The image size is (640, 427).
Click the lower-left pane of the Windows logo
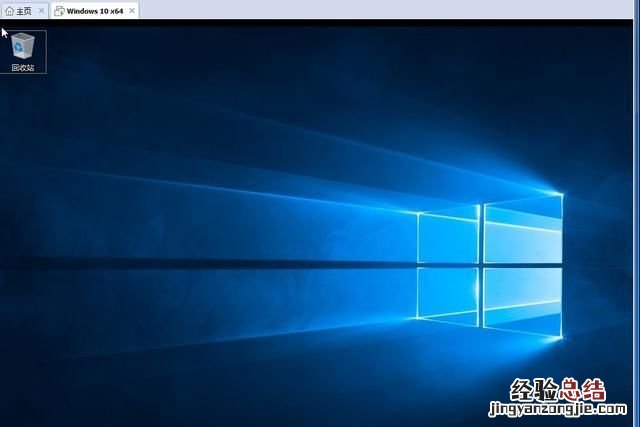coord(446,291)
